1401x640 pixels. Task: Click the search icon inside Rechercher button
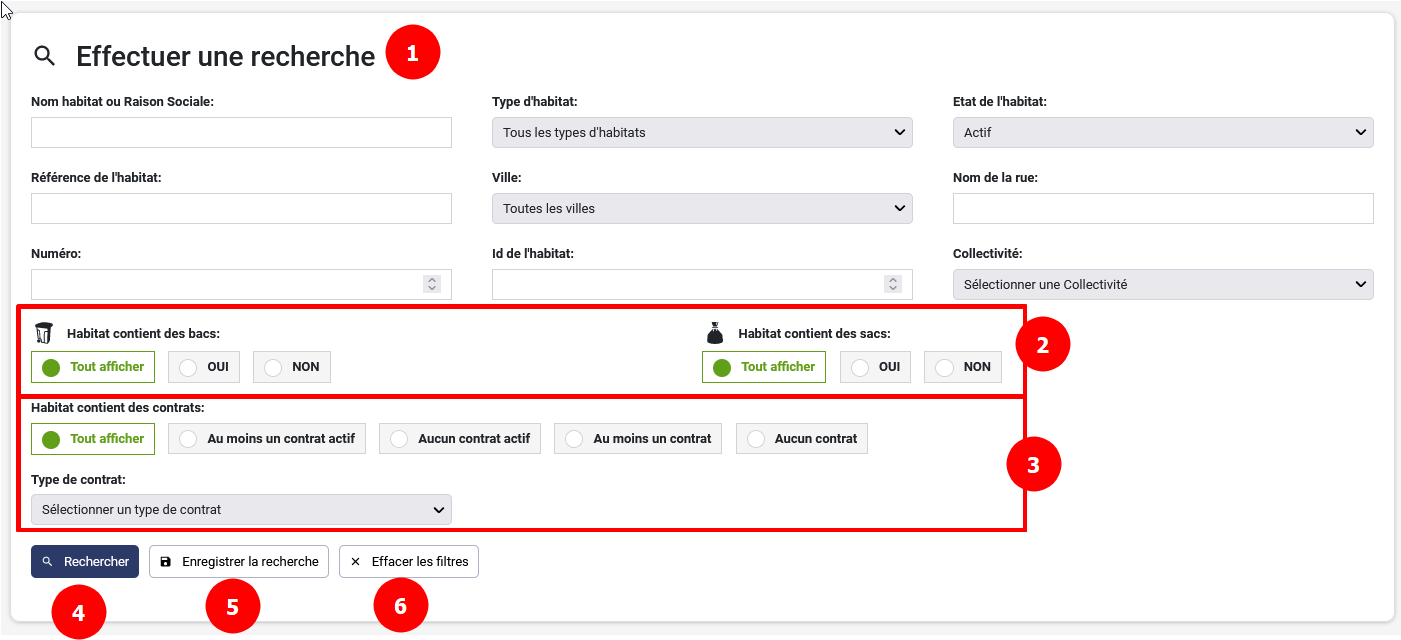[x=47, y=562]
